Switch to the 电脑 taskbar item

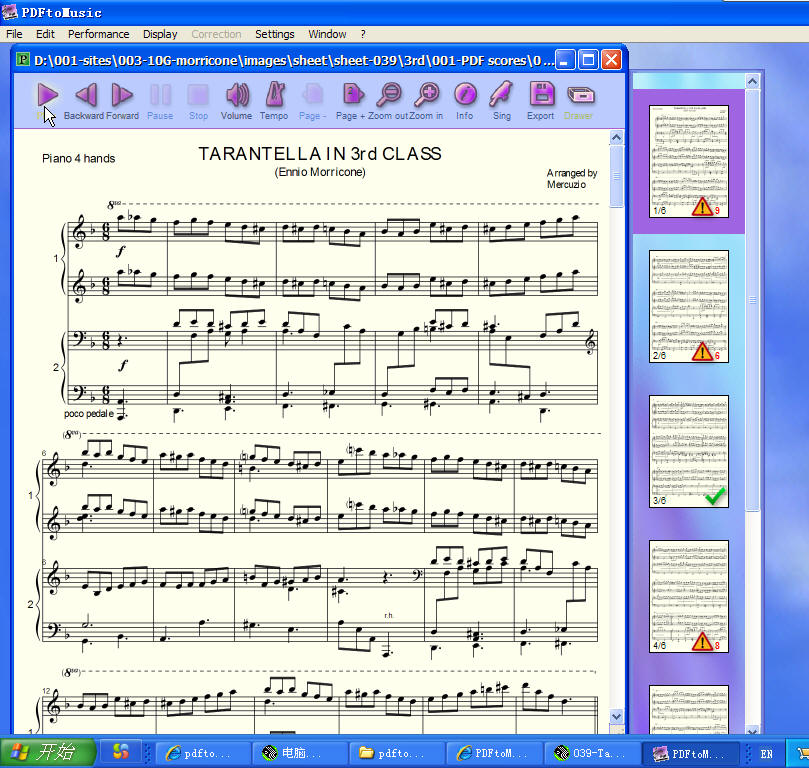299,753
